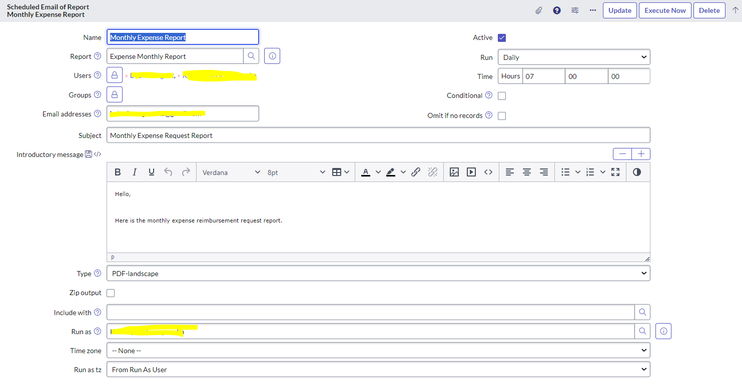The width and height of the screenshot is (742, 385).
Task: Check Omit if no records
Action: tap(502, 115)
